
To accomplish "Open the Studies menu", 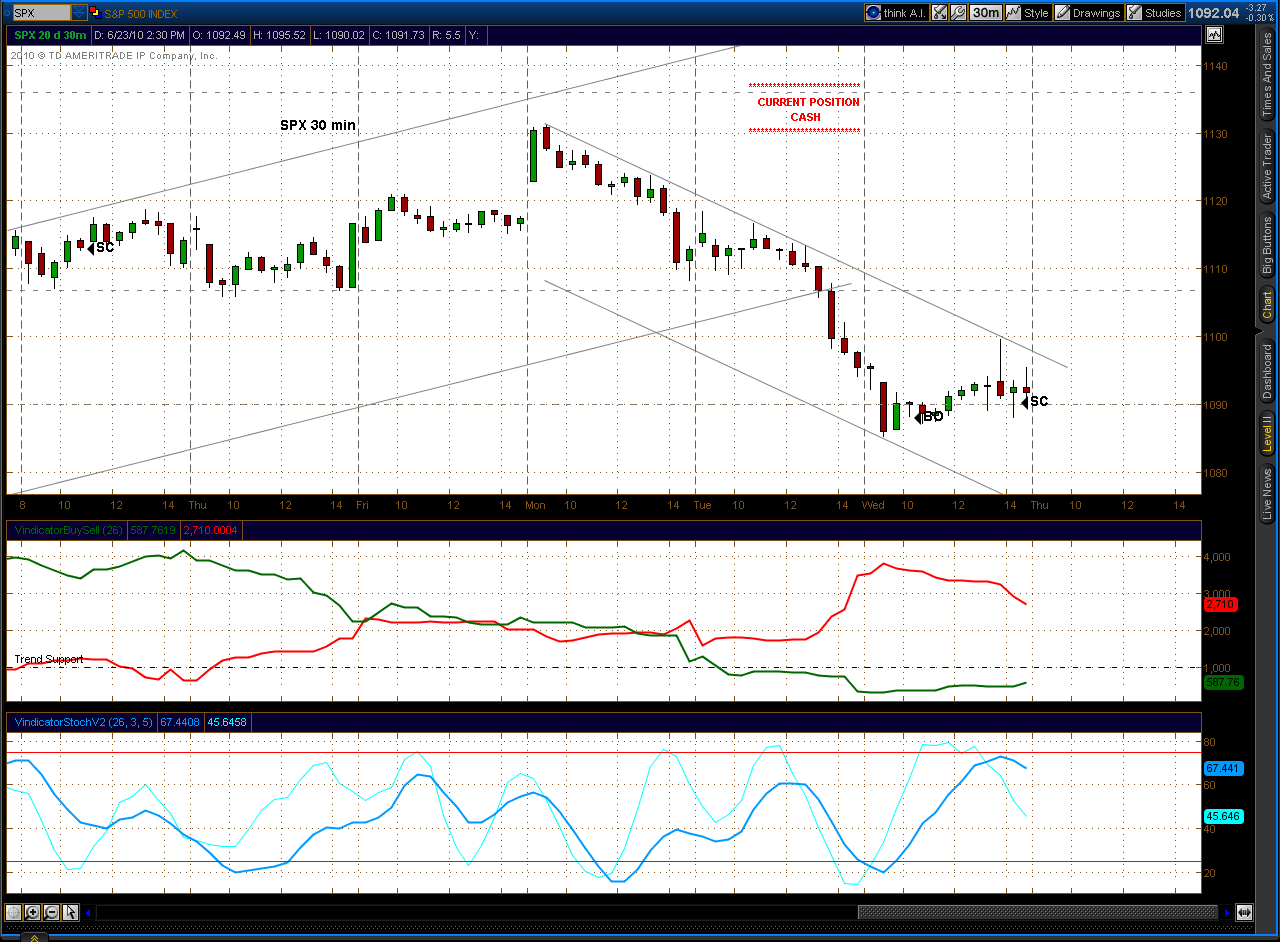I will (x=1154, y=13).
